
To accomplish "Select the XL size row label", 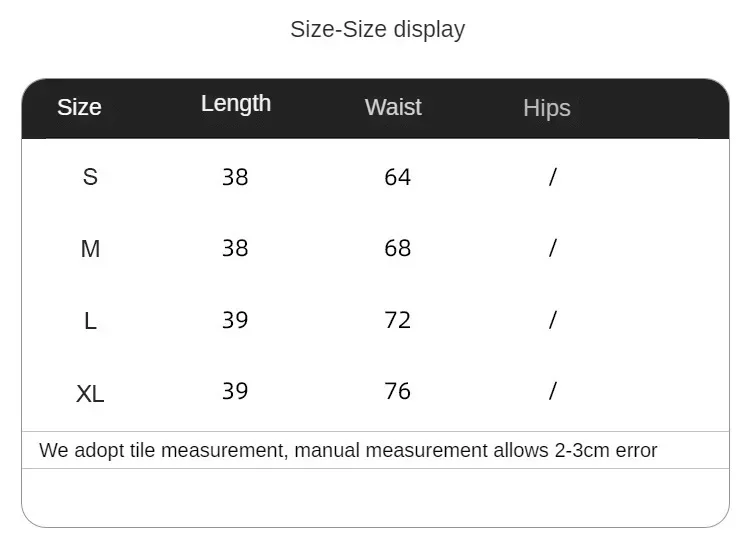I will (x=90, y=394).
